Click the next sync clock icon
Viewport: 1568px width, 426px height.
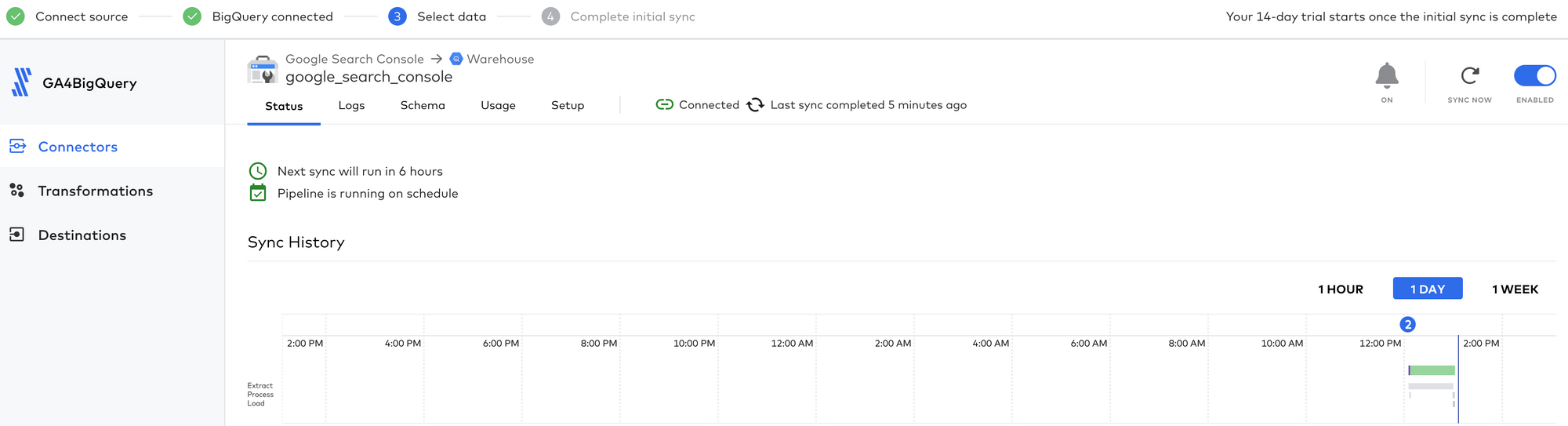[258, 171]
